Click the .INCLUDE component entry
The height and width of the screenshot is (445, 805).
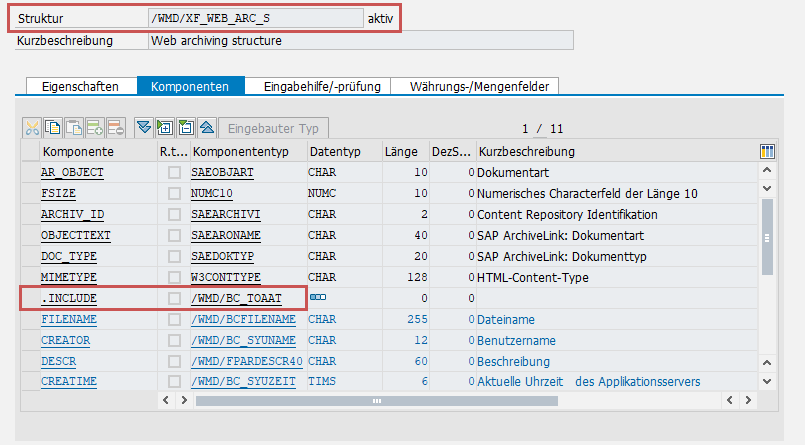[69, 298]
